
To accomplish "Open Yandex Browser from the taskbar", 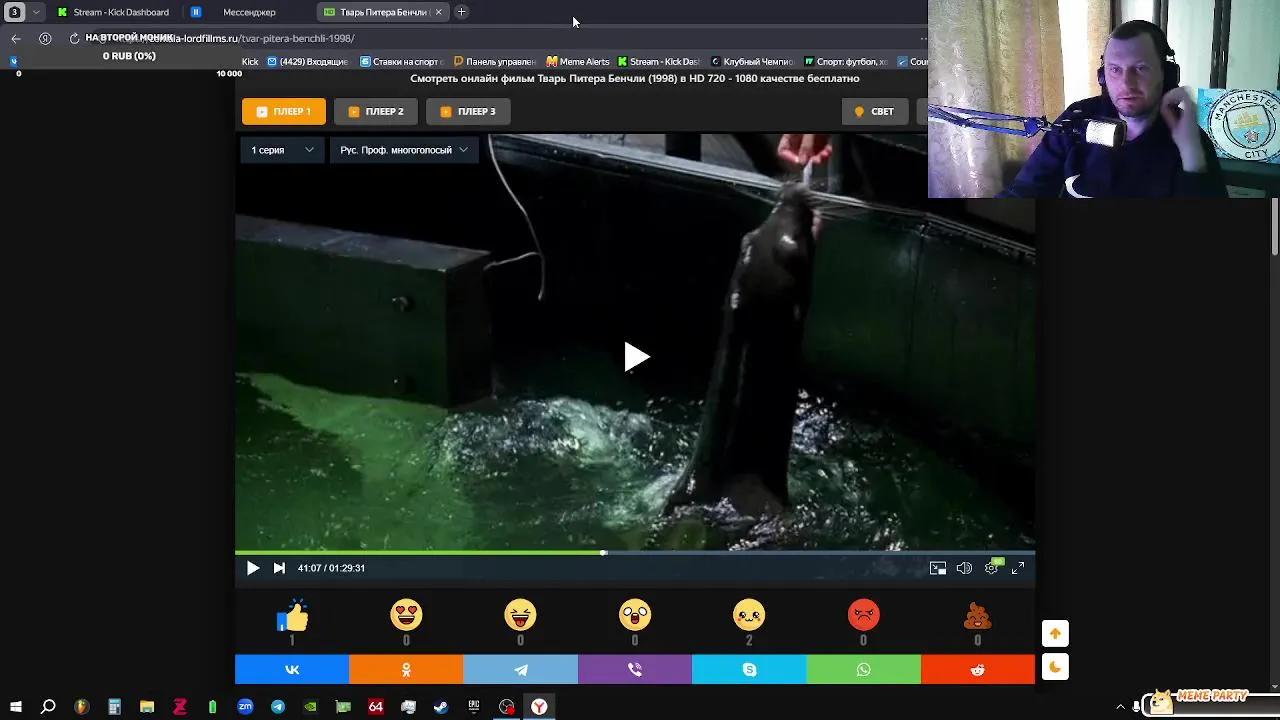I will coord(539,707).
